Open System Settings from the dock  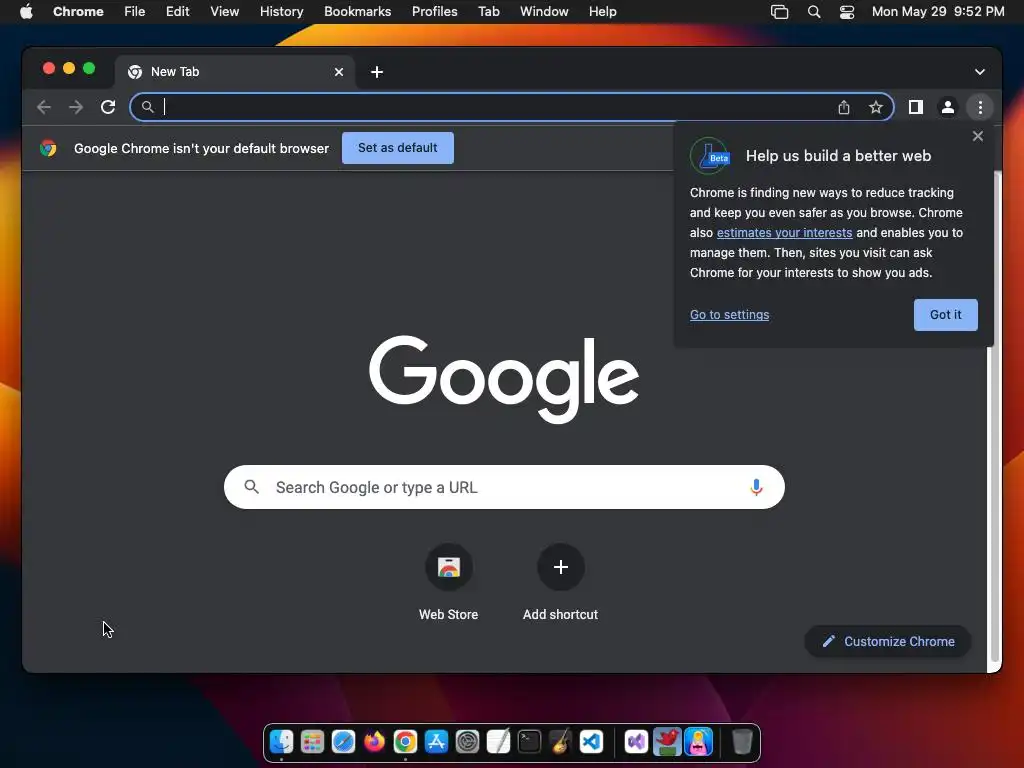point(468,742)
